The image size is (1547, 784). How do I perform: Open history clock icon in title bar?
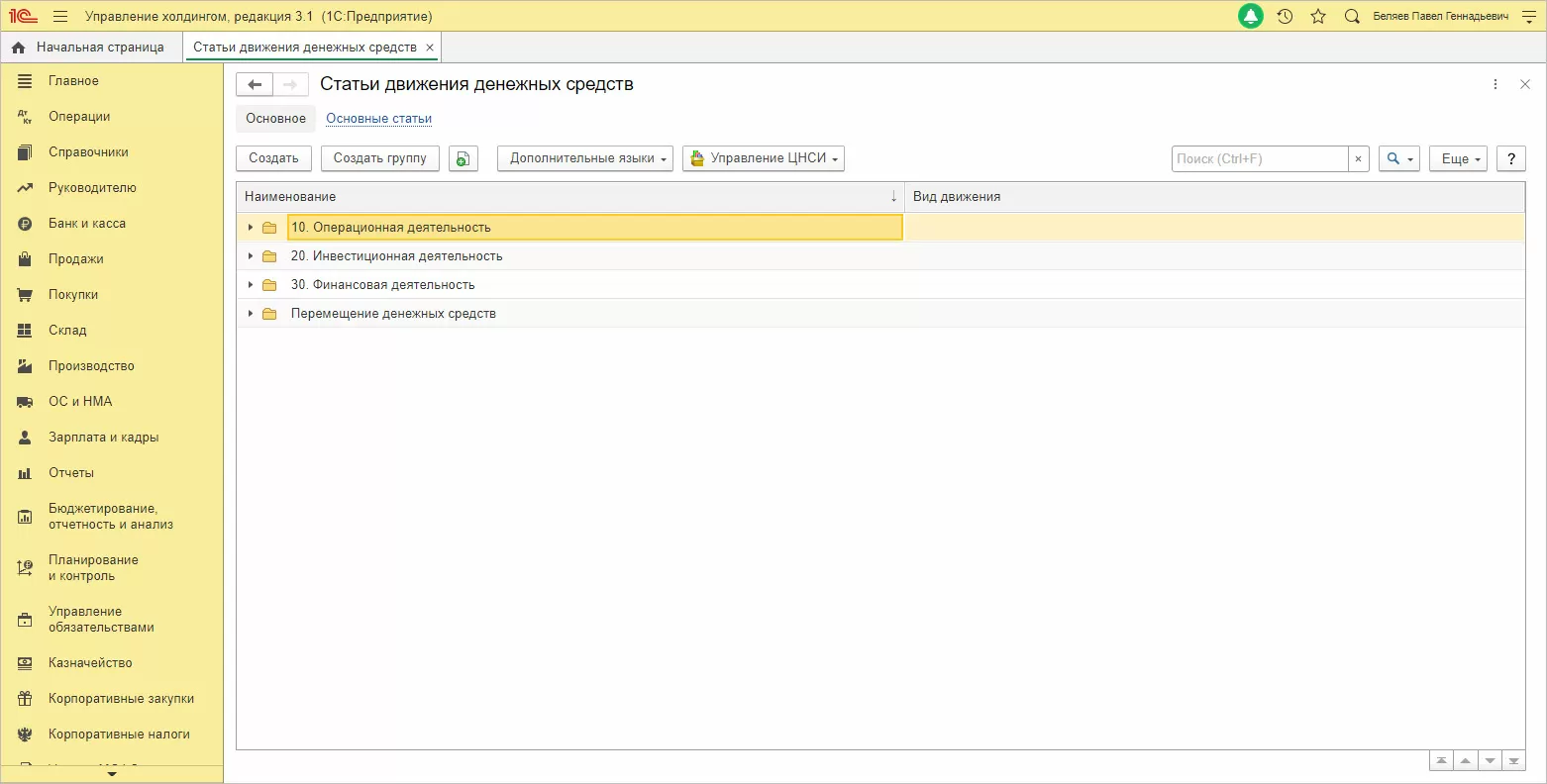[x=1285, y=17]
